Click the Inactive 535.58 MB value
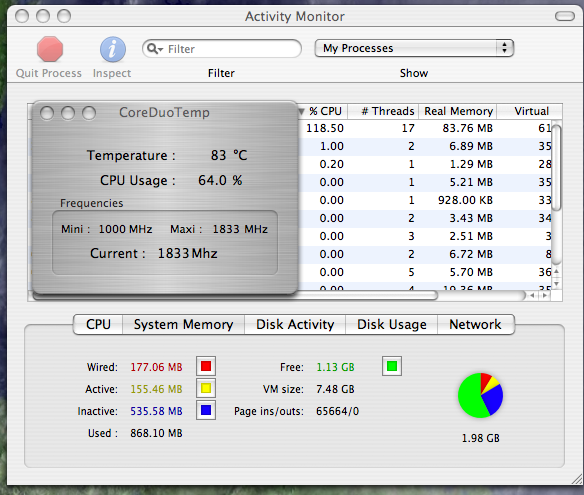The width and height of the screenshot is (584, 495). click(x=156, y=411)
